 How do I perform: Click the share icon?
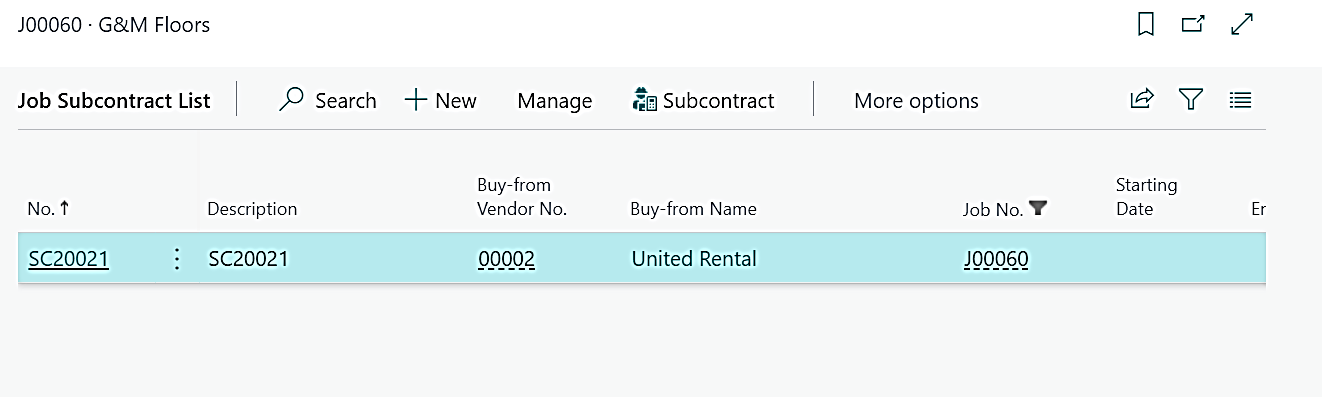pos(1141,99)
